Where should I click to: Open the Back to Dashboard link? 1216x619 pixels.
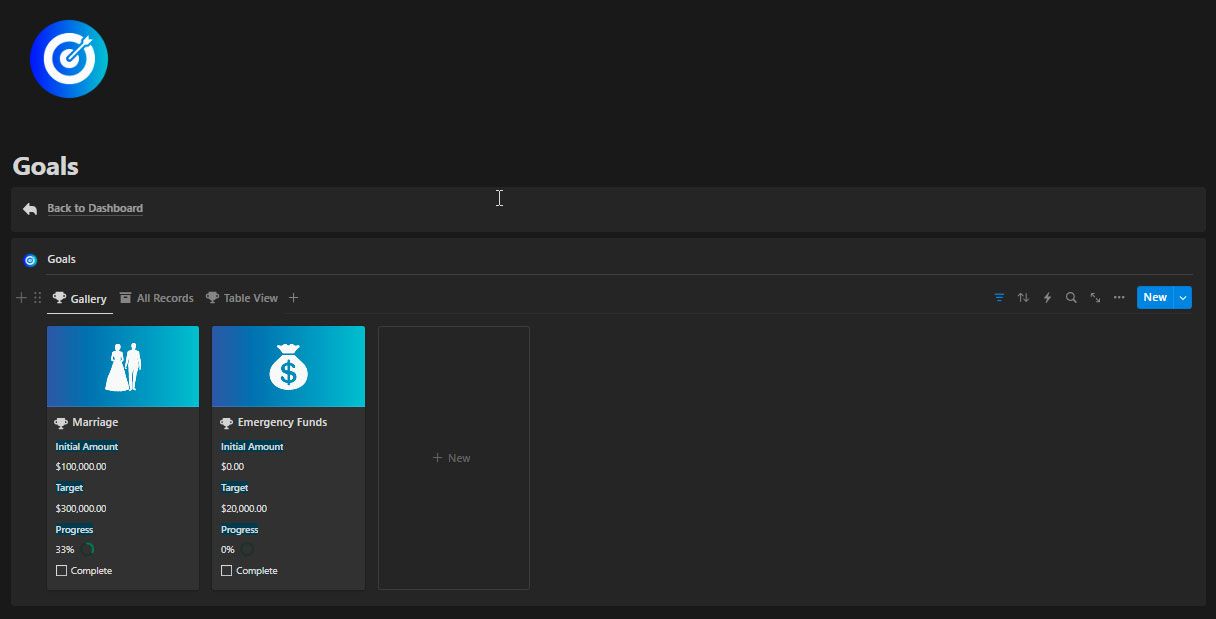(x=95, y=208)
